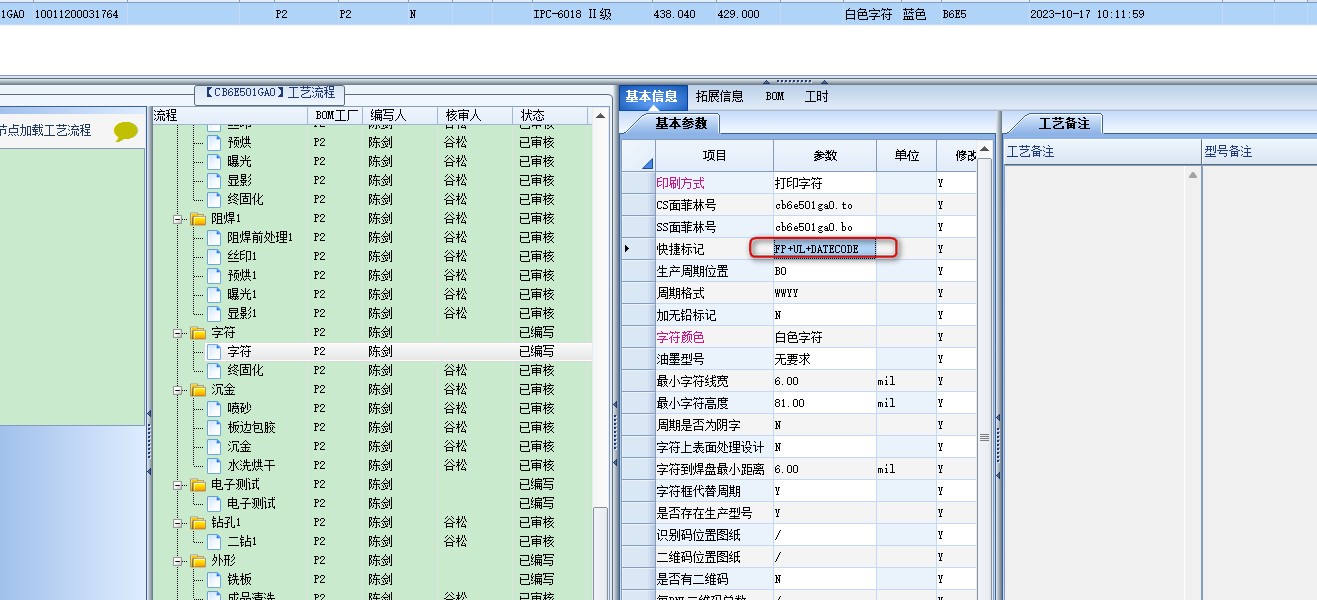1317x600 pixels.
Task: Click the document icon beside 水洗烘干
Action: point(213,465)
